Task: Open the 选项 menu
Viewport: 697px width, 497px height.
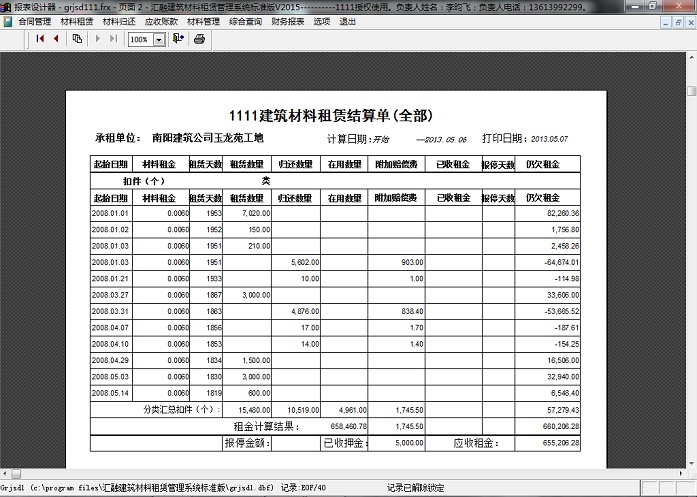Action: (x=322, y=22)
